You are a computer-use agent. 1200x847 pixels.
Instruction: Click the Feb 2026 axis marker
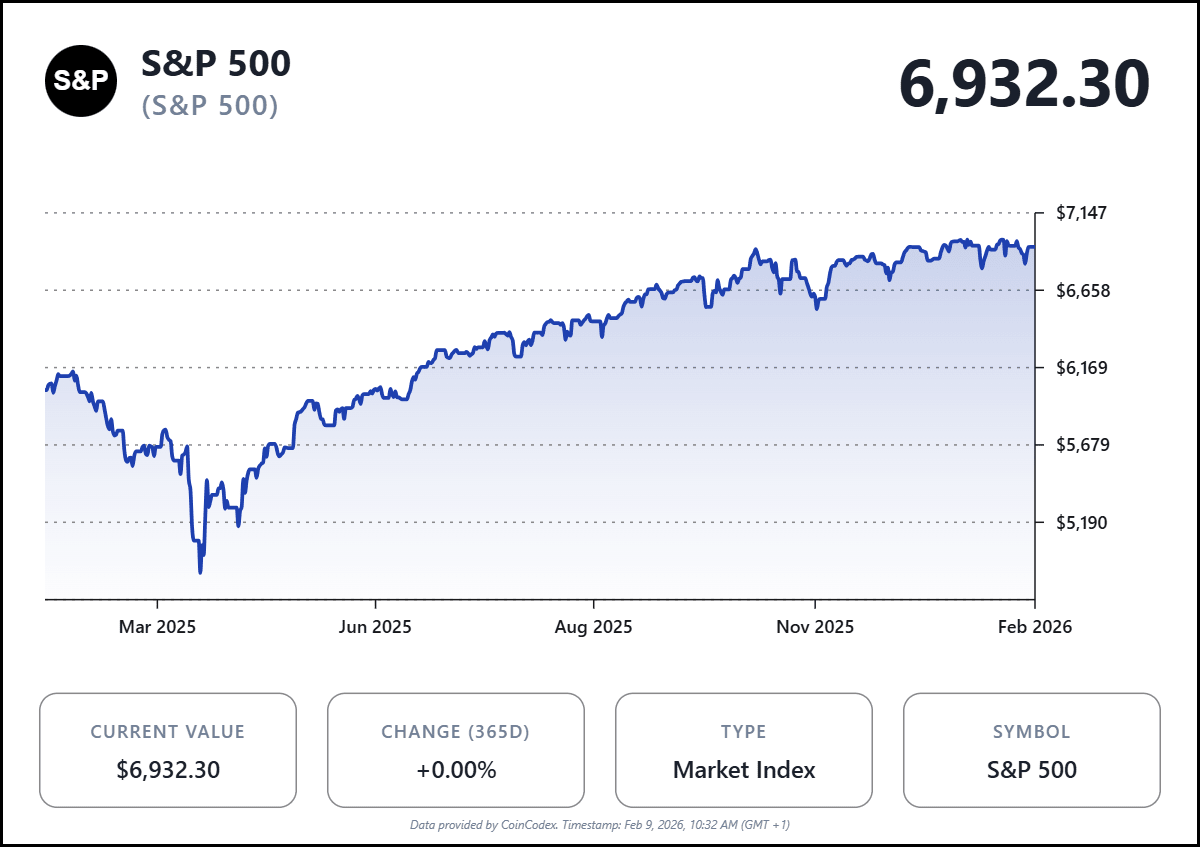[x=1034, y=627]
